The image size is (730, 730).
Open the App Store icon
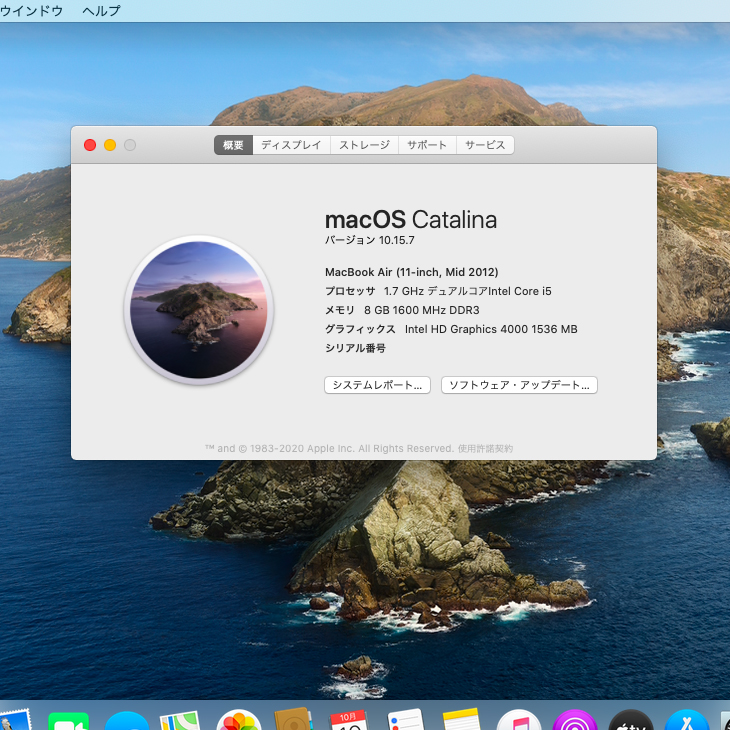click(x=687, y=722)
